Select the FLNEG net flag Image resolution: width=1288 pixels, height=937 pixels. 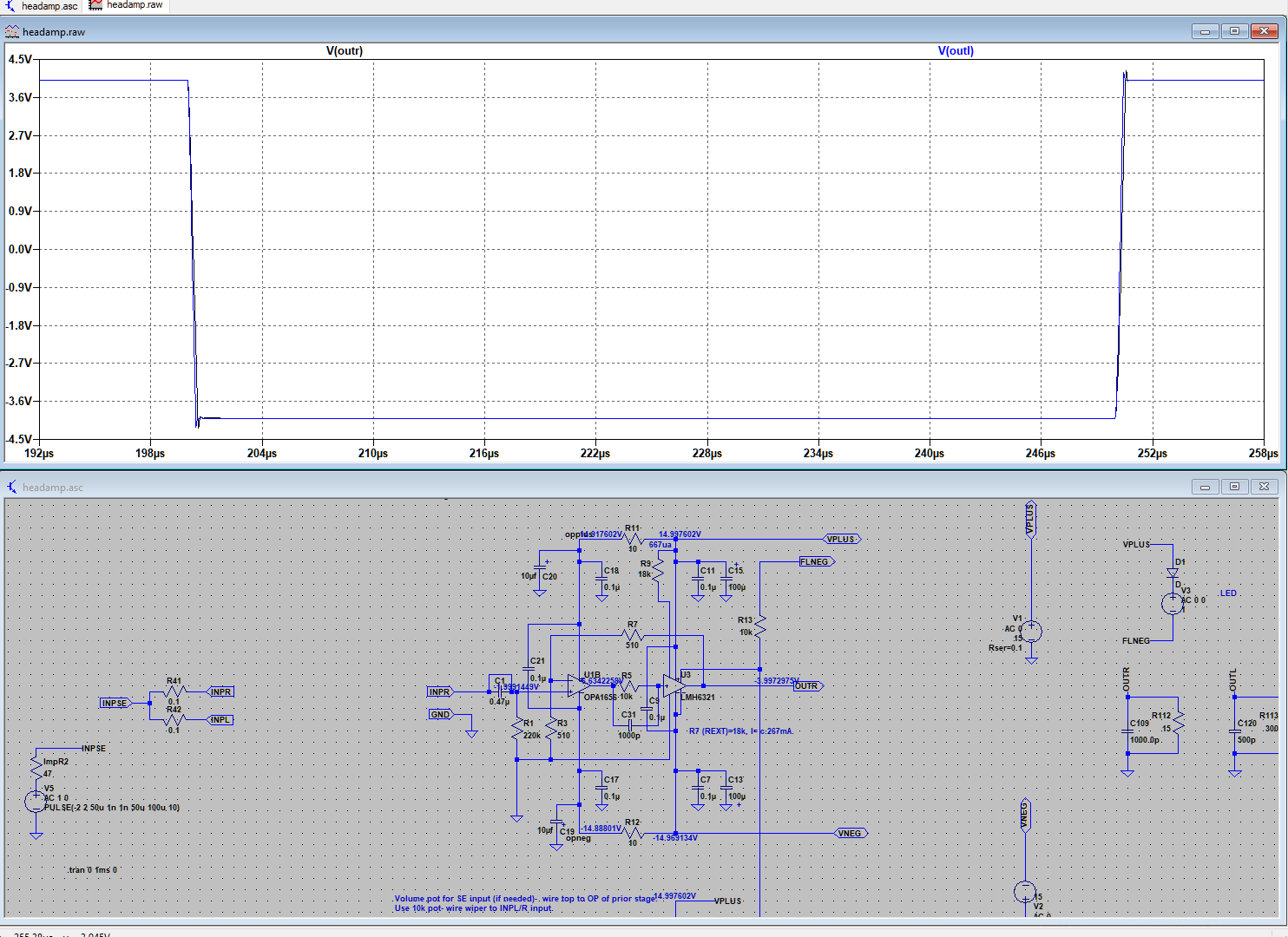tap(816, 561)
